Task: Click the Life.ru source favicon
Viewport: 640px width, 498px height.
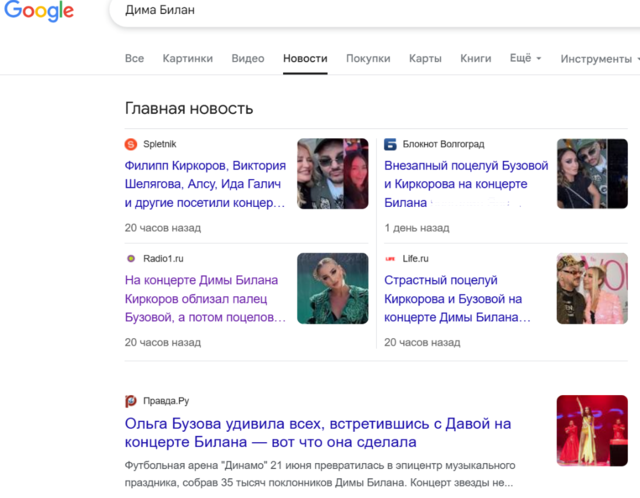Action: point(390,259)
